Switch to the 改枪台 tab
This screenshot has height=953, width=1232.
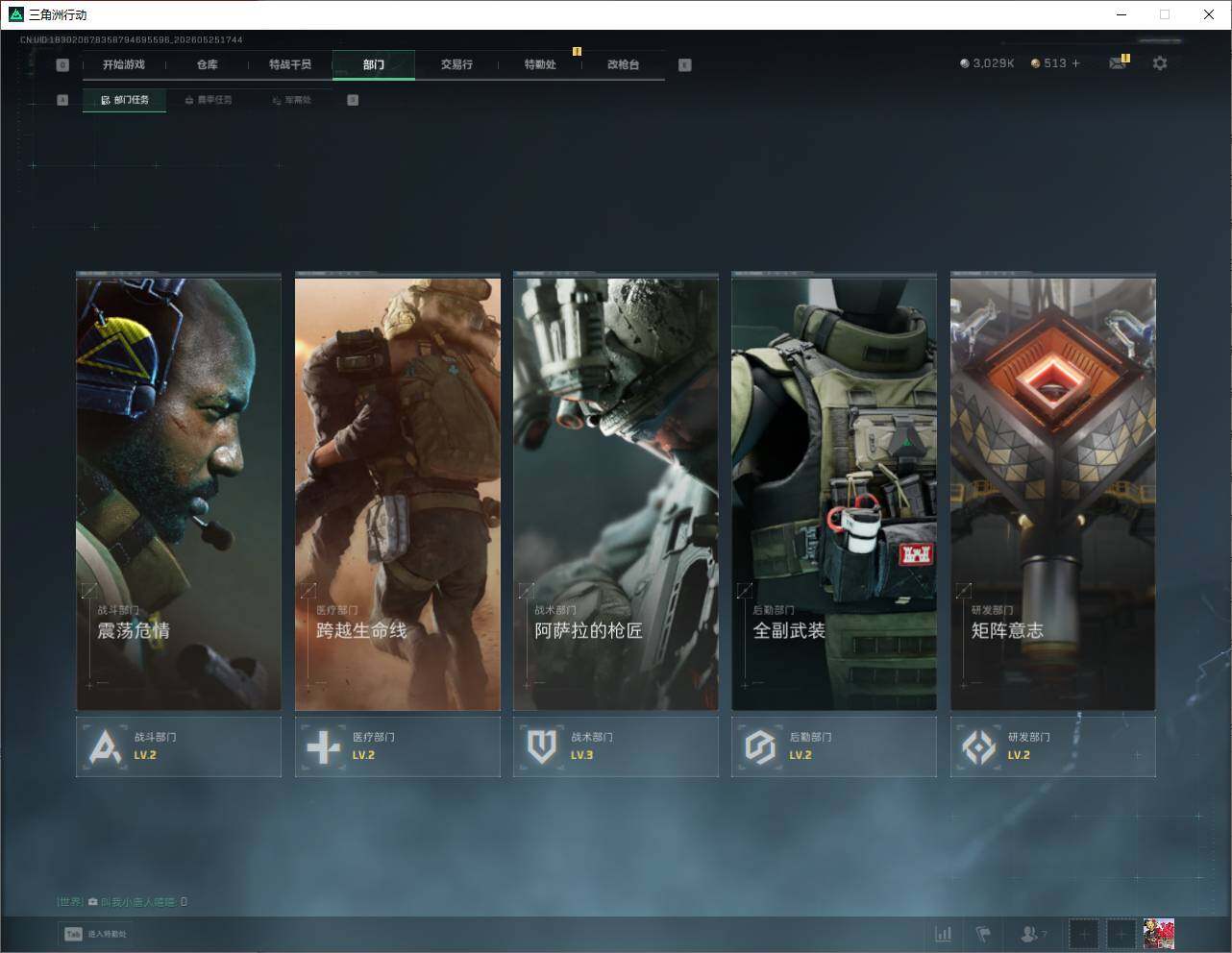coord(623,64)
